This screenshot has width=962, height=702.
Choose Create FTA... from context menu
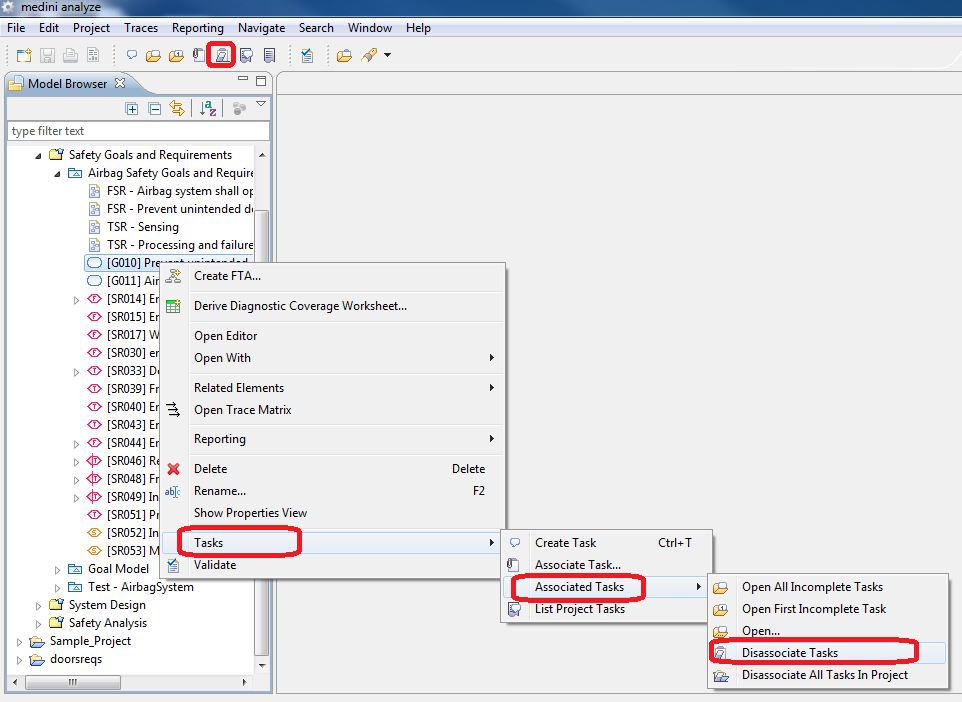click(x=227, y=276)
